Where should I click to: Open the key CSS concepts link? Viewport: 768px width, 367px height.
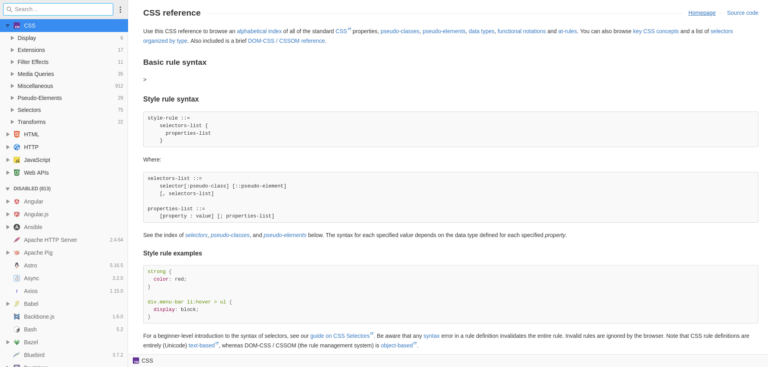656,31
